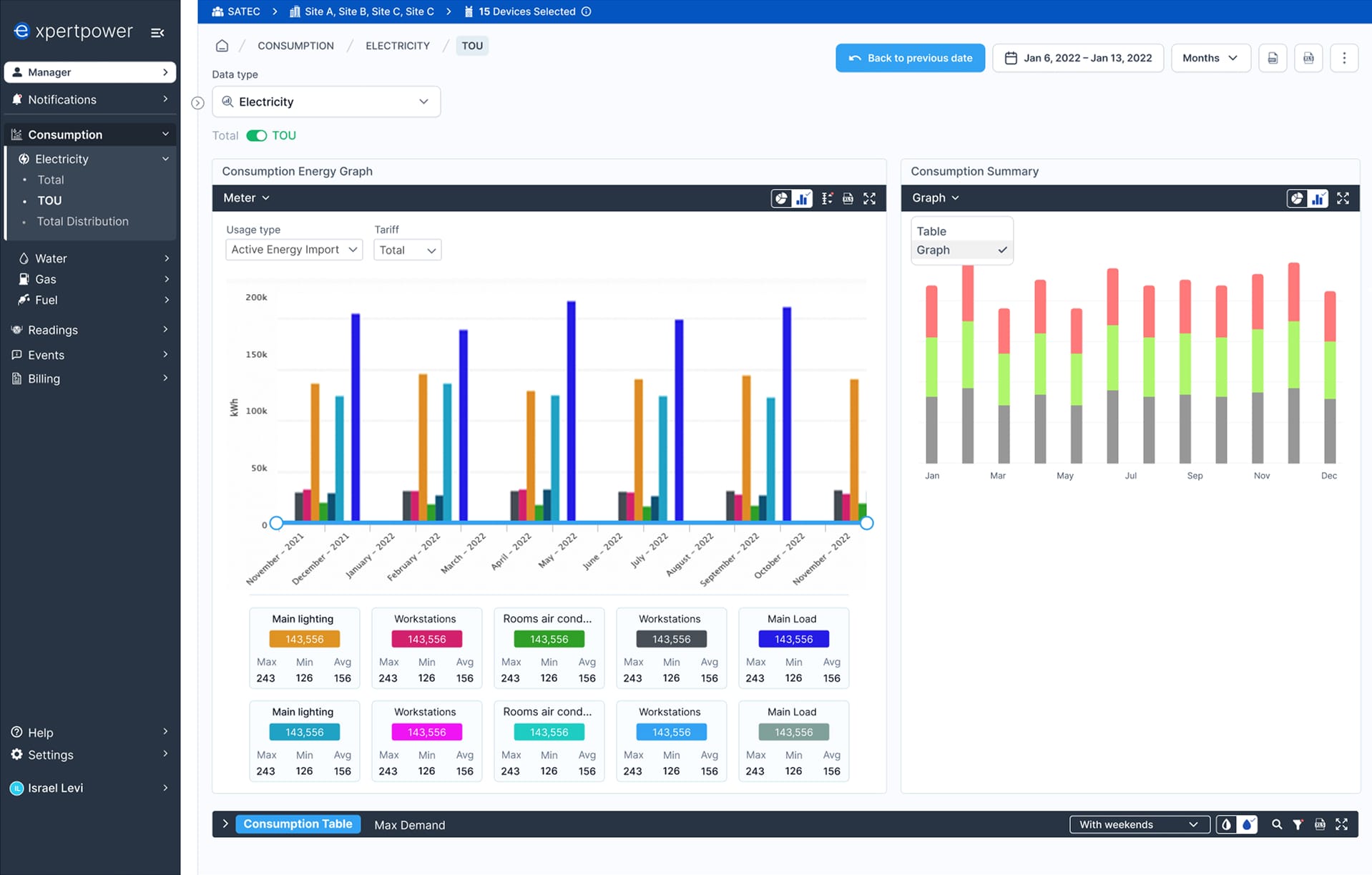Expand Consumption Energy Graph to fullscreen
Image resolution: width=1372 pixels, height=875 pixels.
[869, 198]
